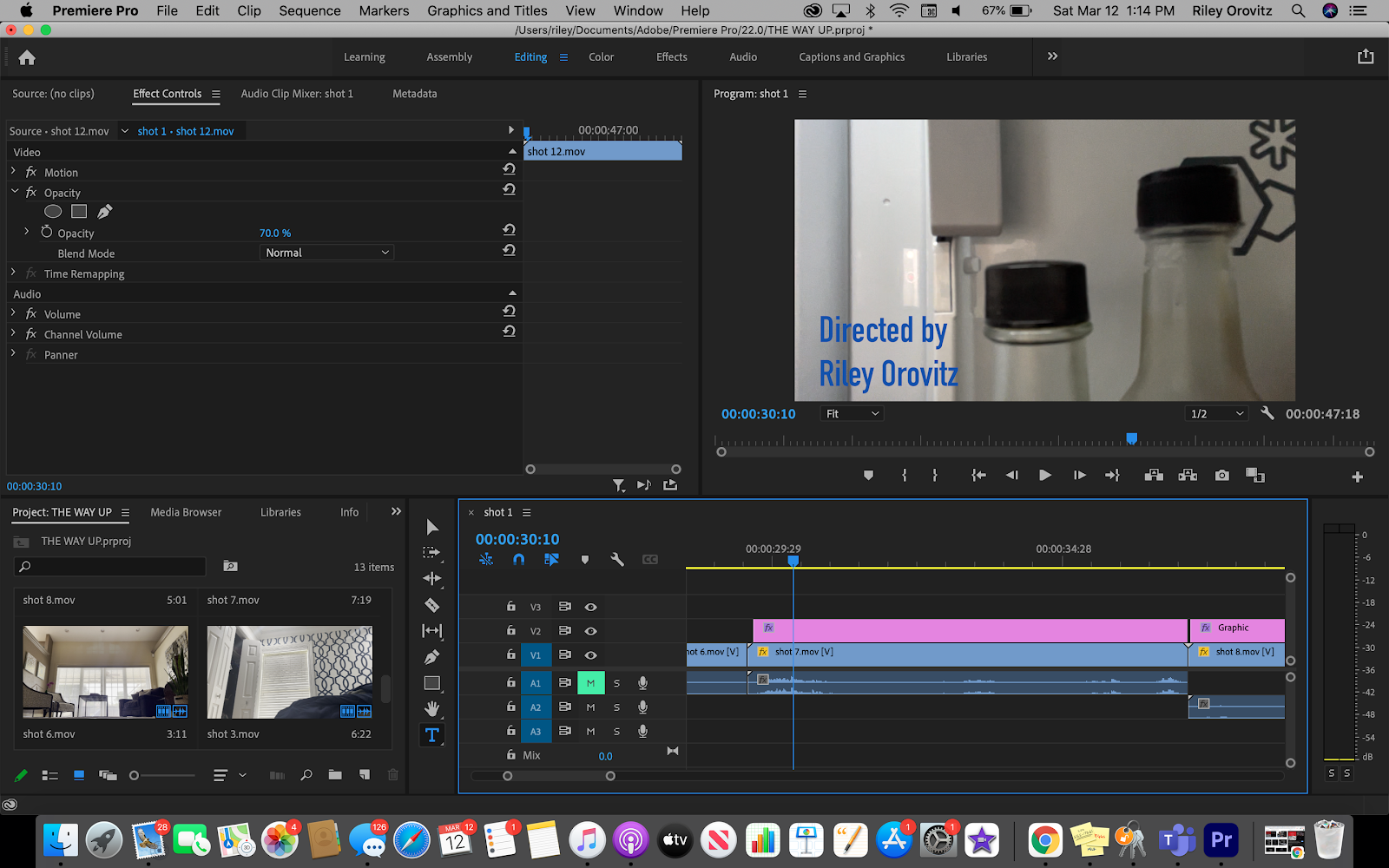1389x868 pixels.
Task: Toggle V2 track output eye
Action: click(x=590, y=631)
